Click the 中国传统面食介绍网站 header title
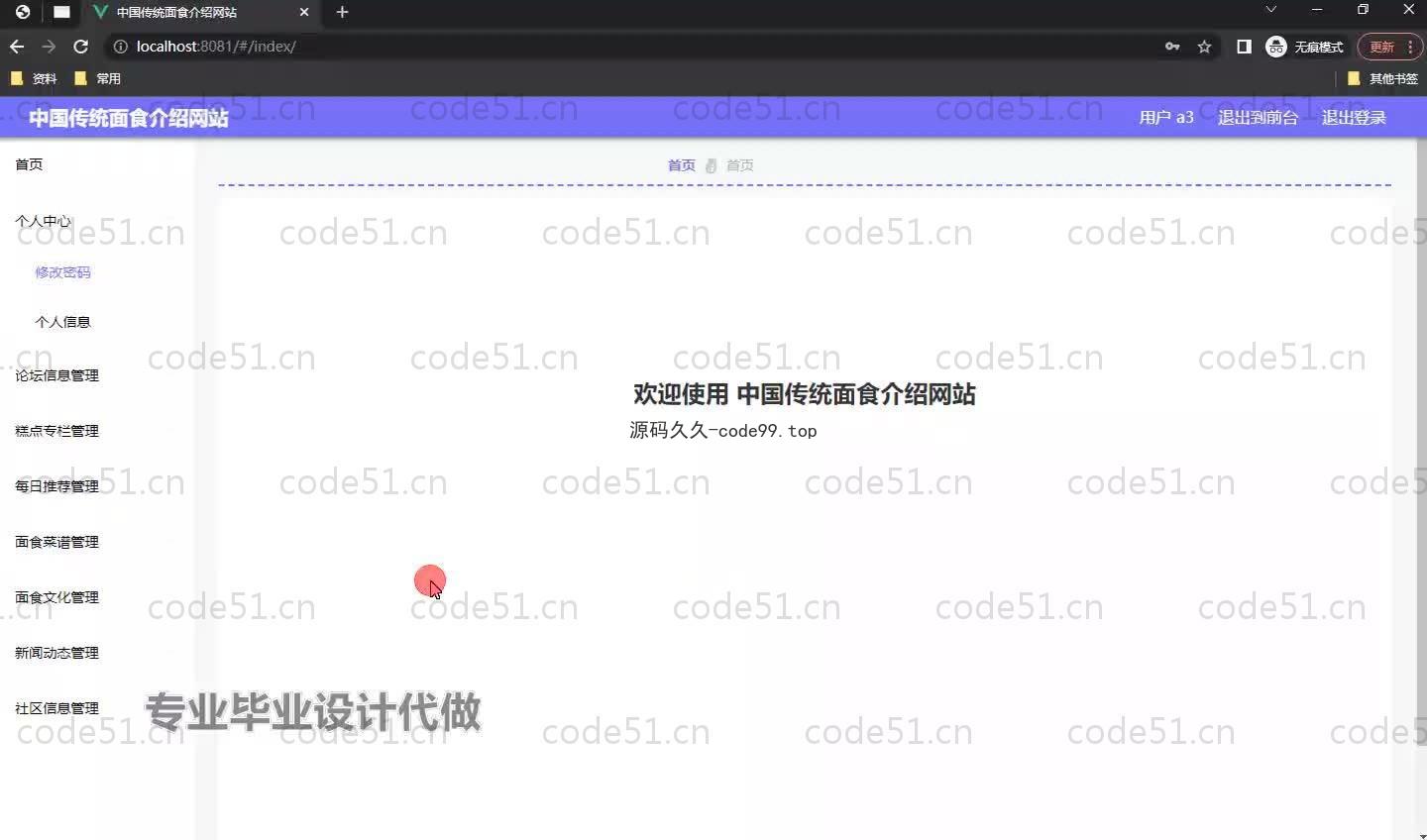 (x=129, y=118)
